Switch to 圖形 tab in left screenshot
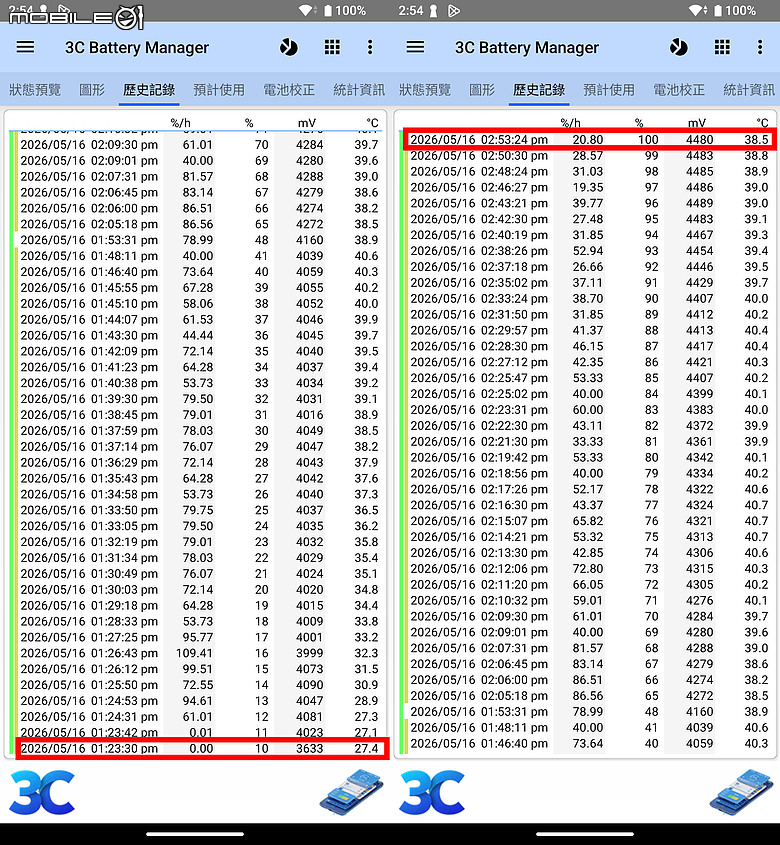Image resolution: width=780 pixels, height=845 pixels. tap(92, 89)
